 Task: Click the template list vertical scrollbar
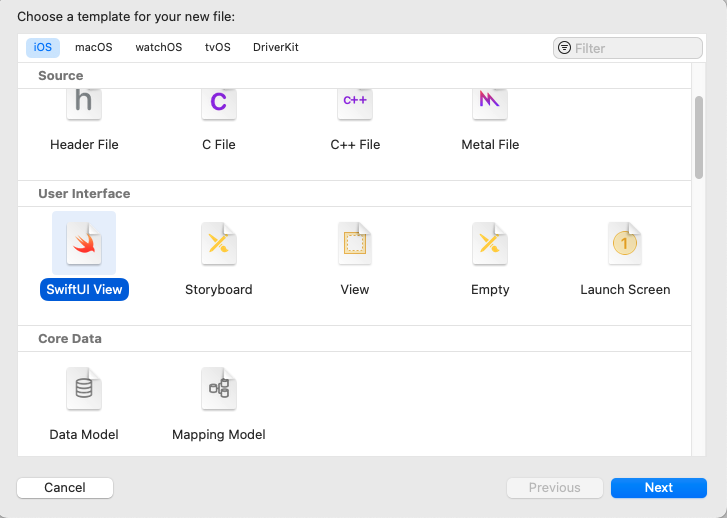click(x=699, y=135)
